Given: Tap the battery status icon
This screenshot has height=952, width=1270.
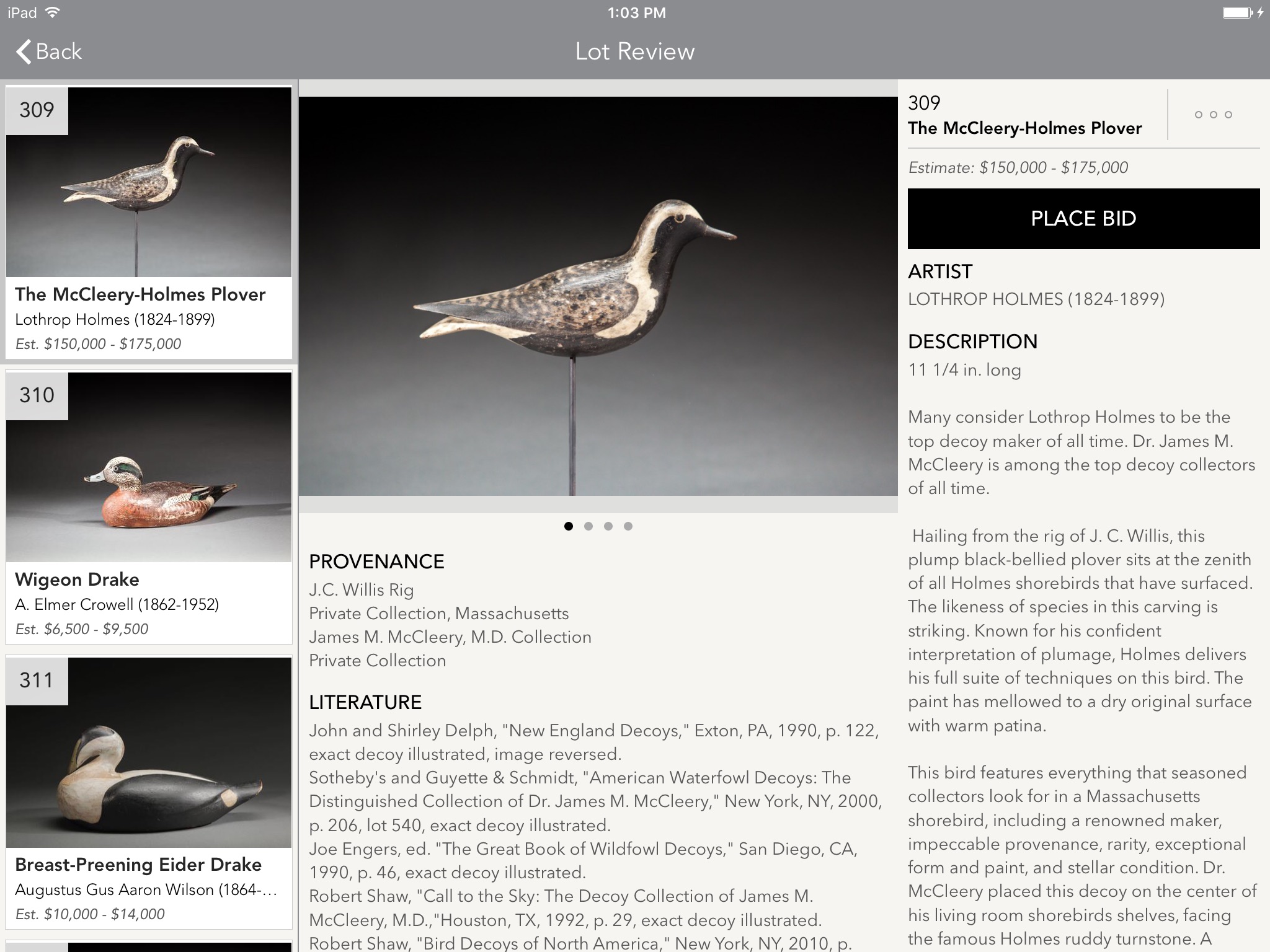Looking at the screenshot, I should [x=1237, y=12].
